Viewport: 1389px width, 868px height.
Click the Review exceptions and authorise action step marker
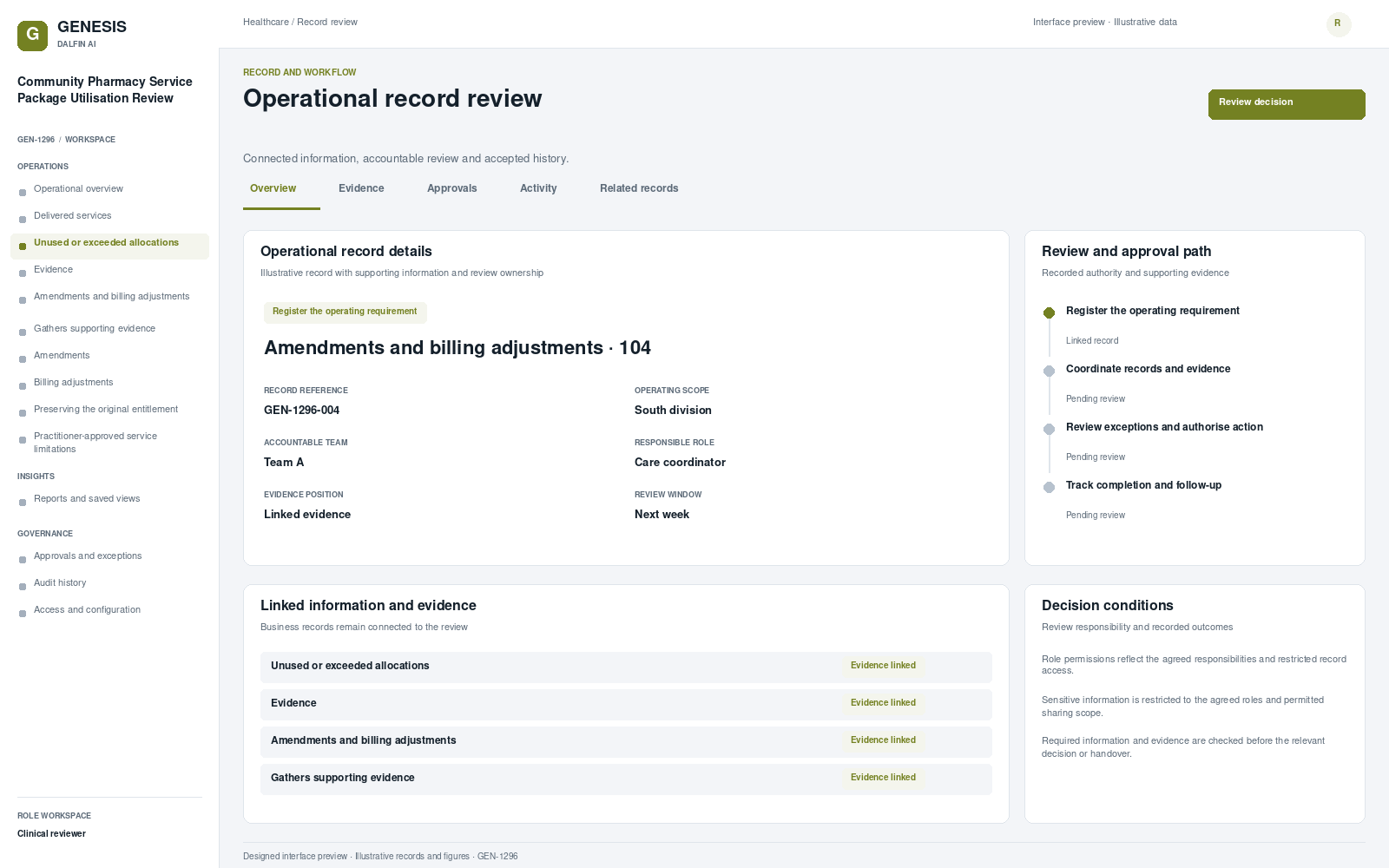1049,429
